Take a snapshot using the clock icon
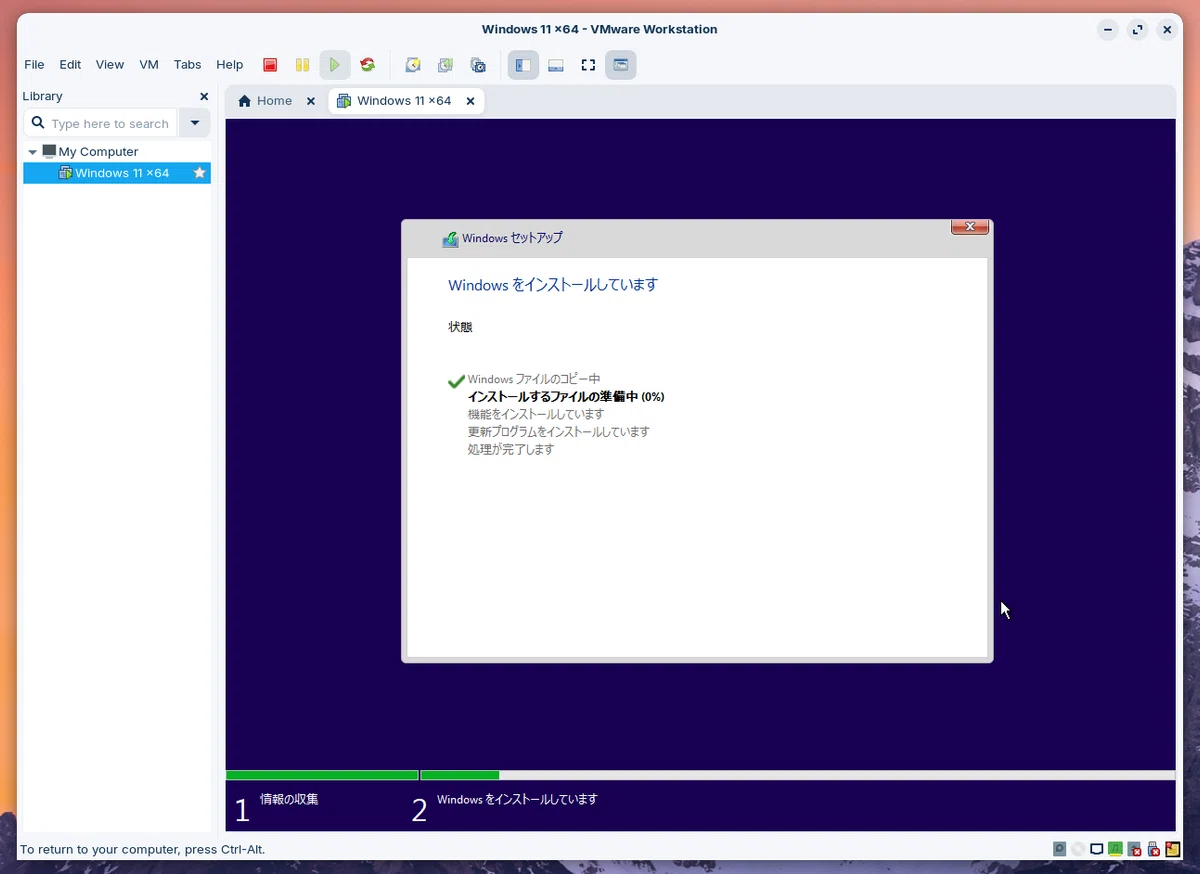Viewport: 1200px width, 874px height. click(x=412, y=65)
